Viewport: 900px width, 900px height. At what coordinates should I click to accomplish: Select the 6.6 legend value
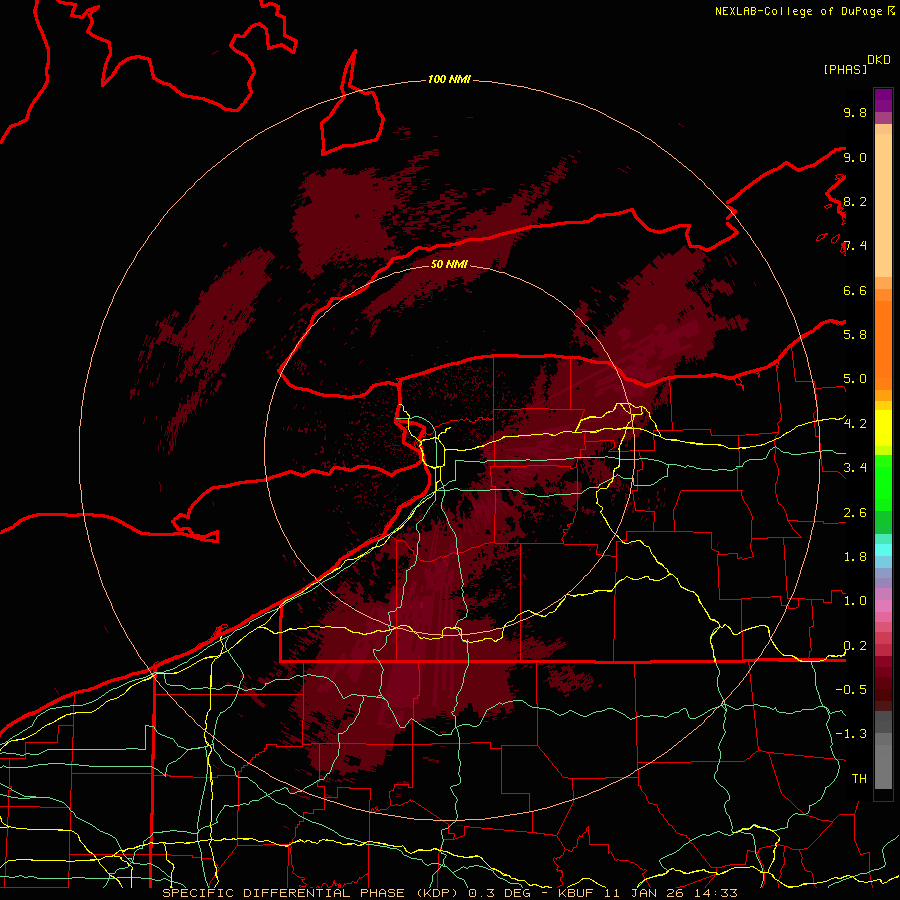[x=855, y=290]
